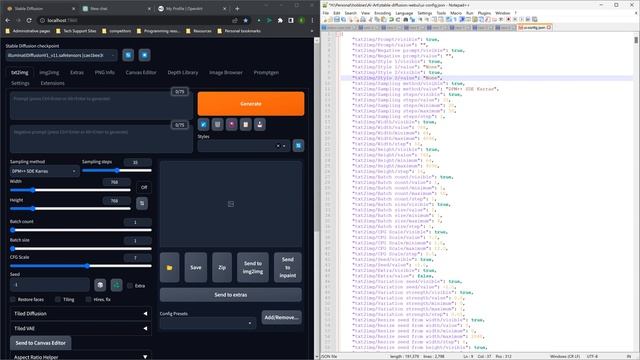Refresh the Styles list with blue icon
Screen dimensions: 640x360
pos(298,146)
